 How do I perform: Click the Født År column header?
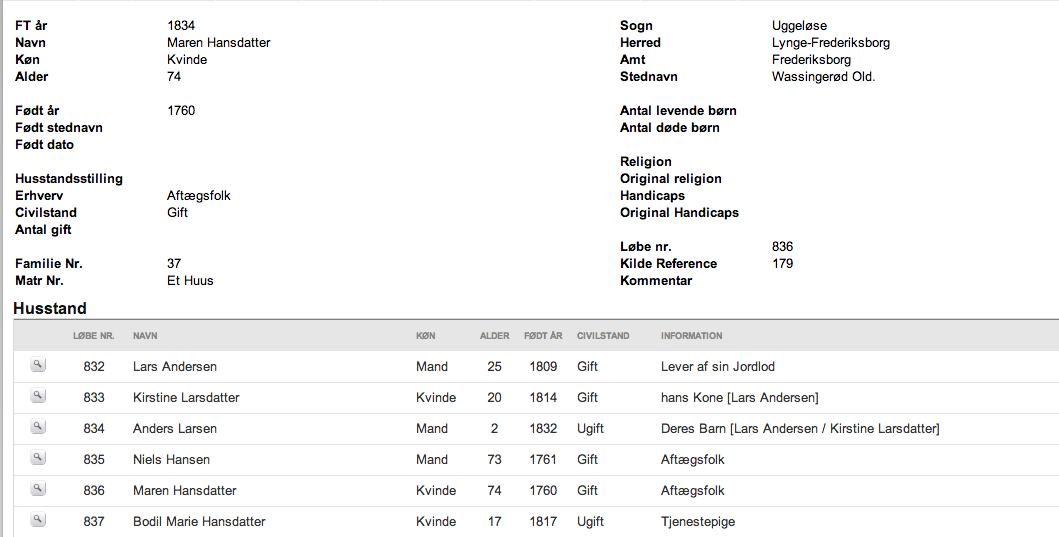(543, 336)
